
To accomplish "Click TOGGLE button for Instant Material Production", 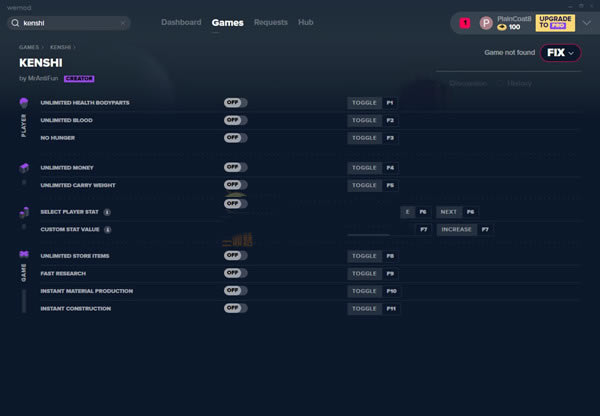I will (x=364, y=291).
